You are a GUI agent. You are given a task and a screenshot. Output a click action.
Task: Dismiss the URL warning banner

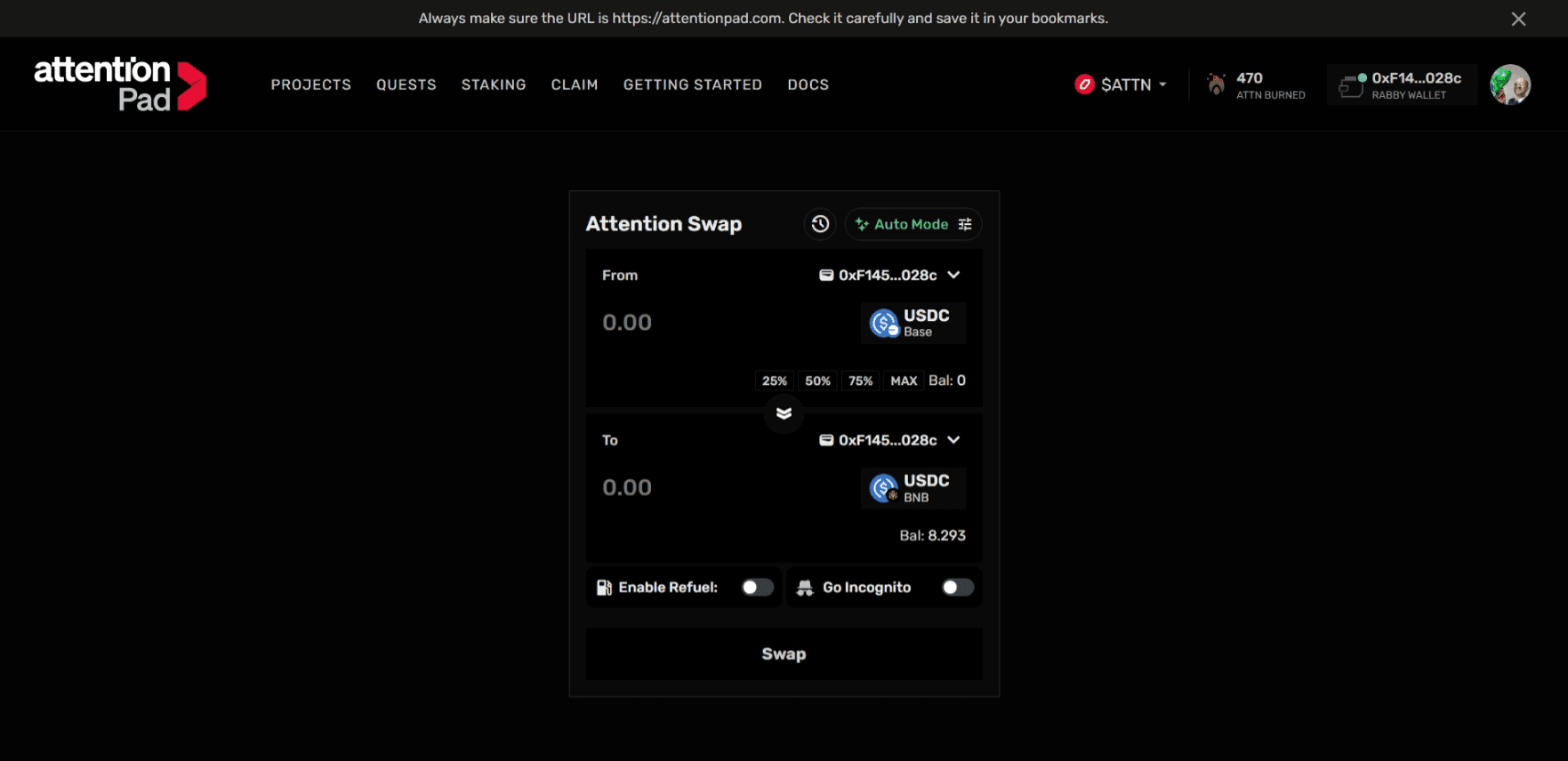coord(1518,19)
